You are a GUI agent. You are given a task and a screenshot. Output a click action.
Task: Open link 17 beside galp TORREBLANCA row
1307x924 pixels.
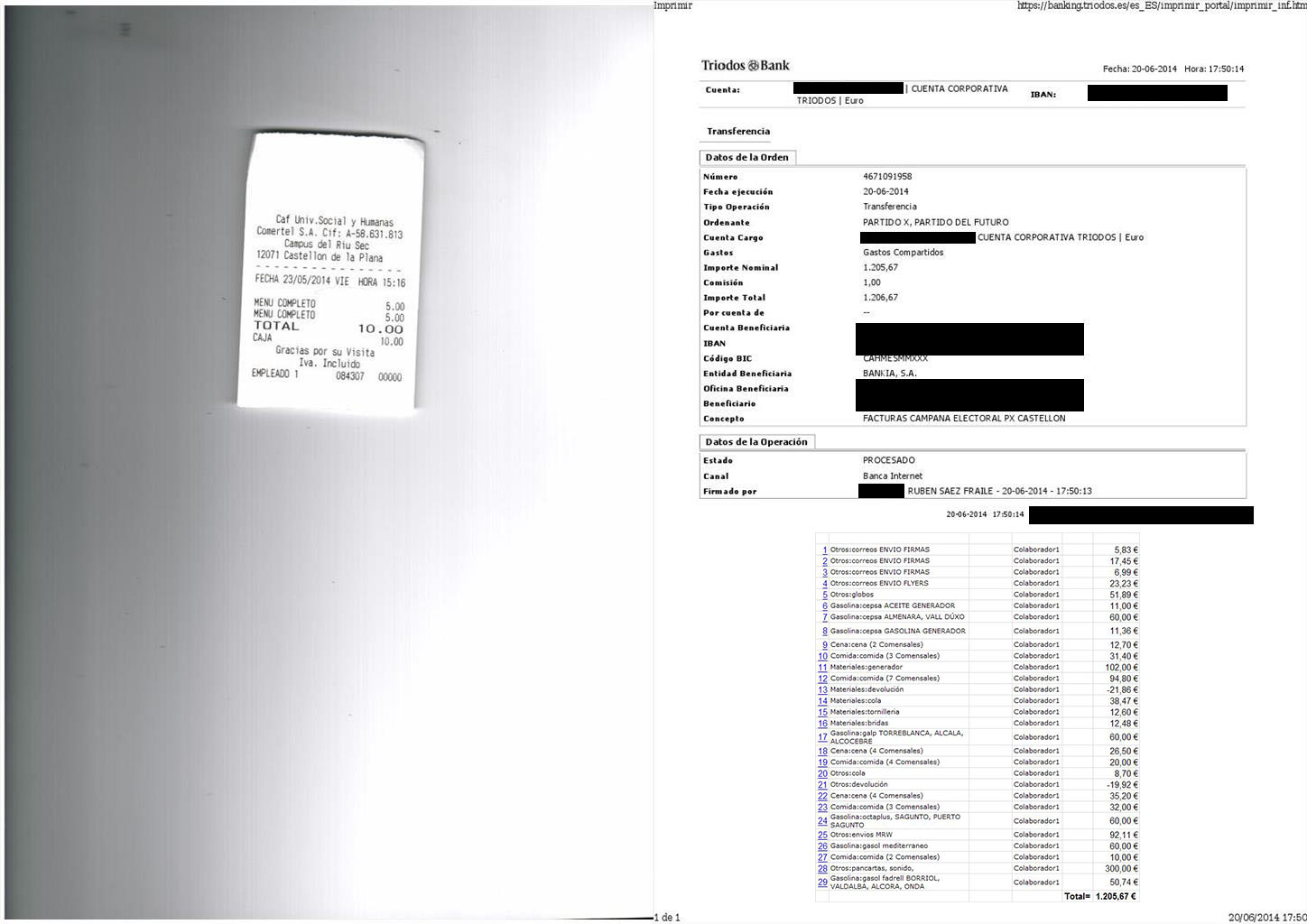[822, 737]
